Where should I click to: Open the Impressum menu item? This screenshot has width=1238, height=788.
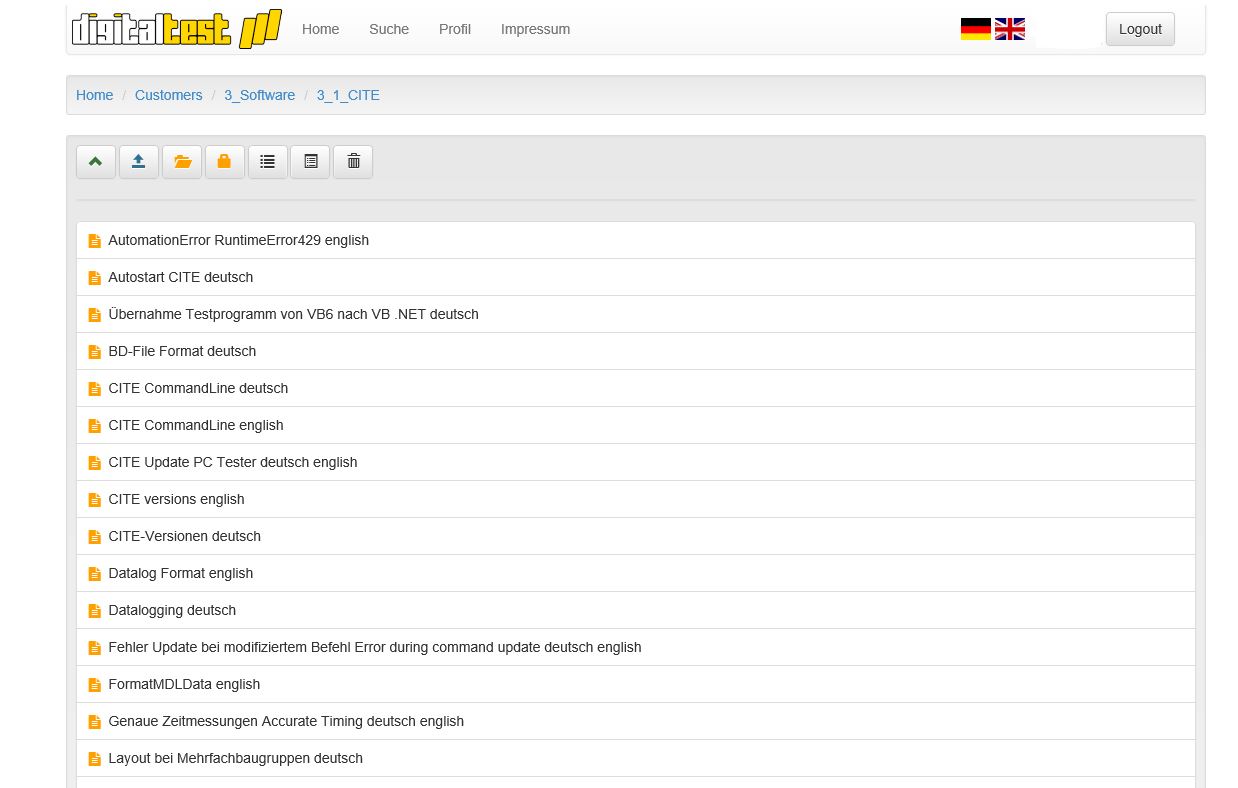tap(536, 29)
